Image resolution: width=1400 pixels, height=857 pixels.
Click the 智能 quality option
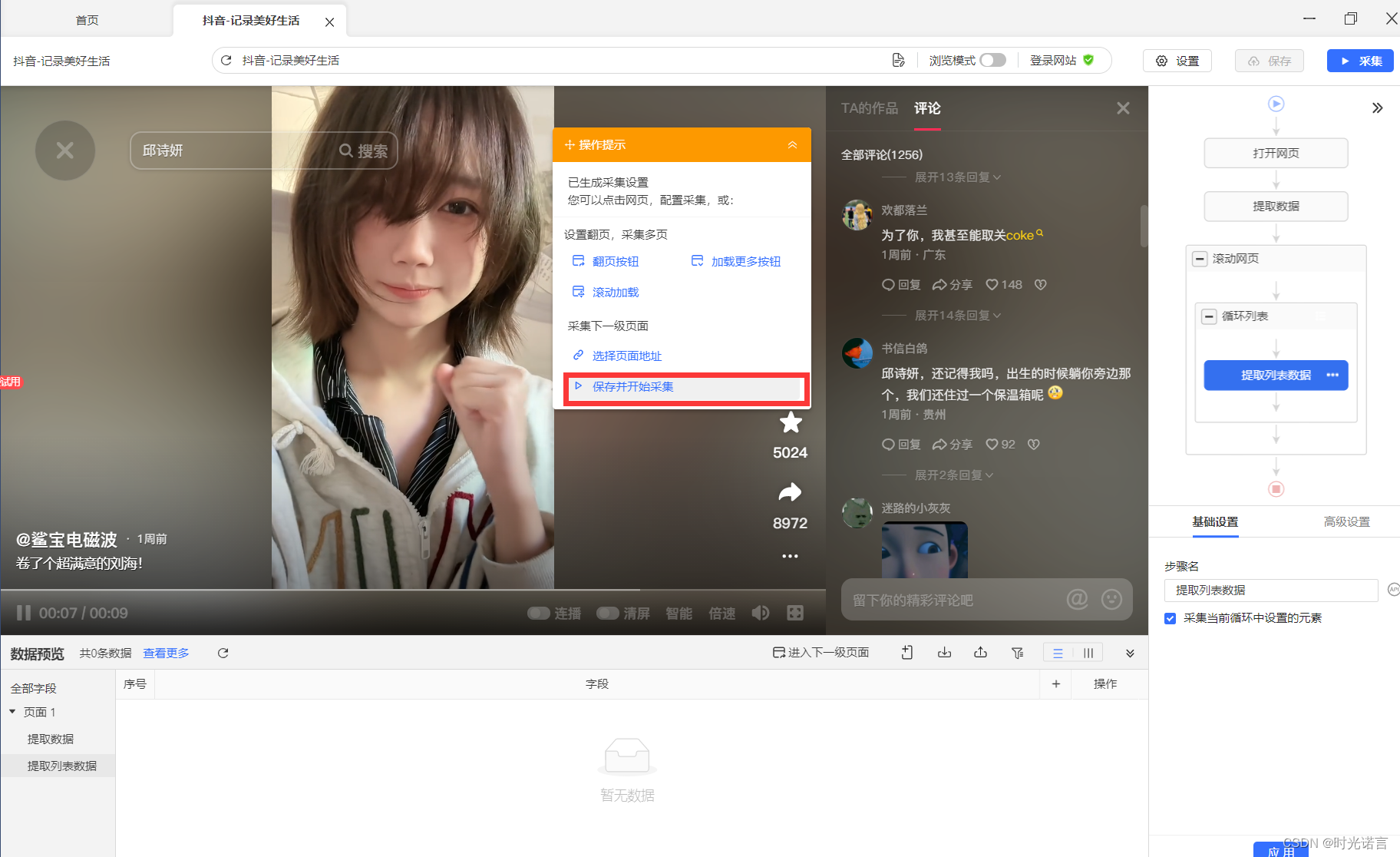click(679, 613)
